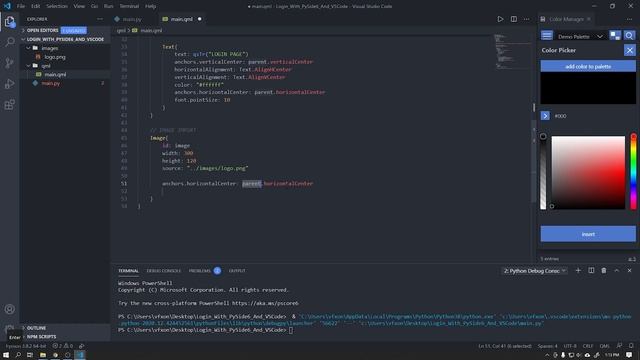Open the Color Manager hamburger menu
This screenshot has height=360, width=640.
(x=547, y=36)
